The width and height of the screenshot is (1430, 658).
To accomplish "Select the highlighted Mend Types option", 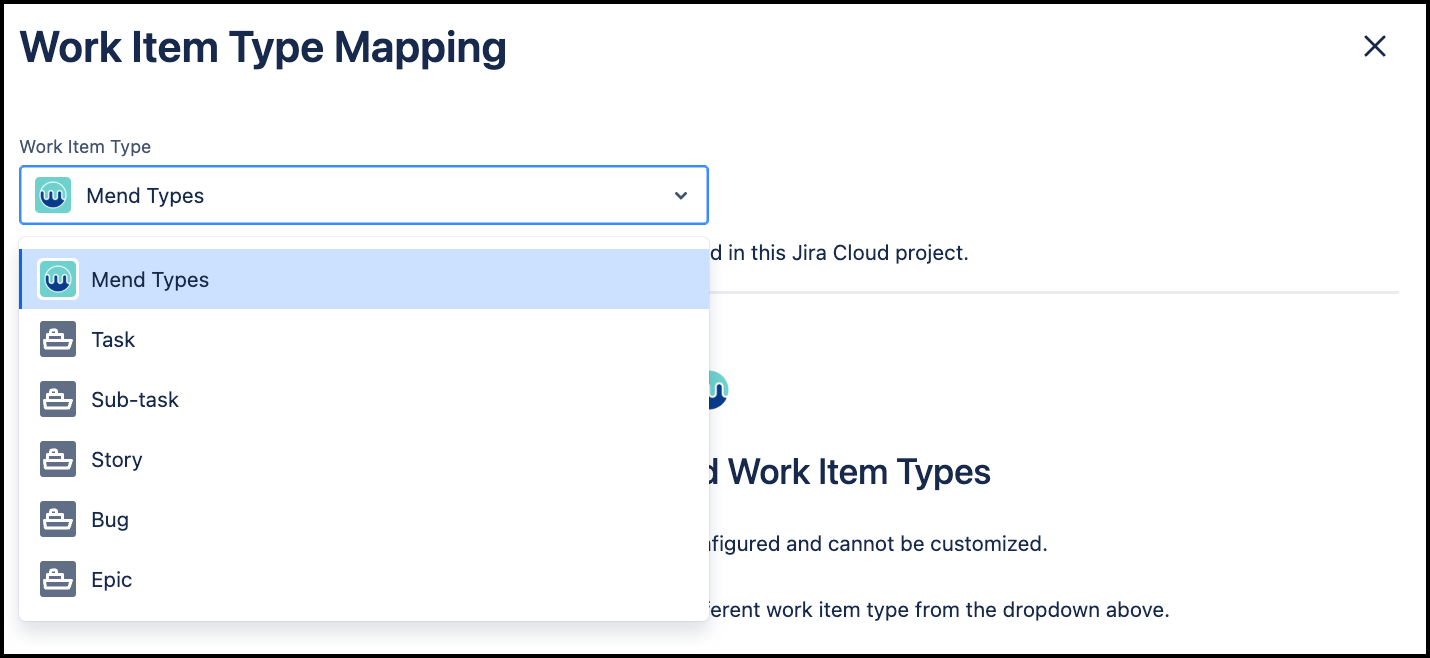I will pyautogui.click(x=150, y=280).
